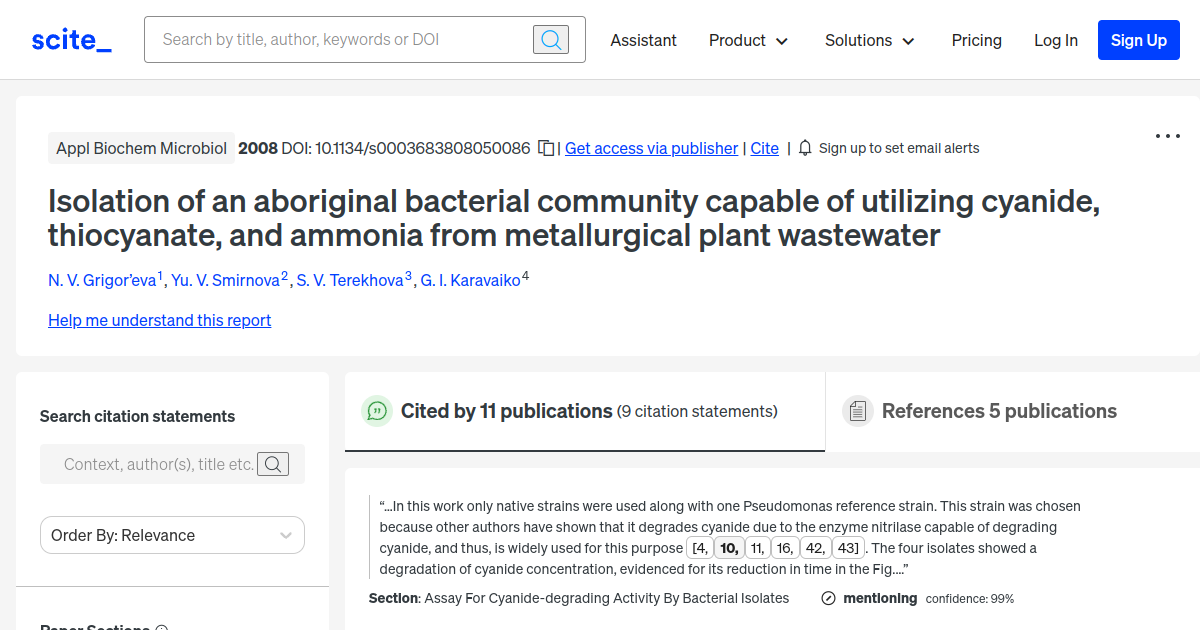
Task: Click the scite logo in the header
Action: click(70, 39)
